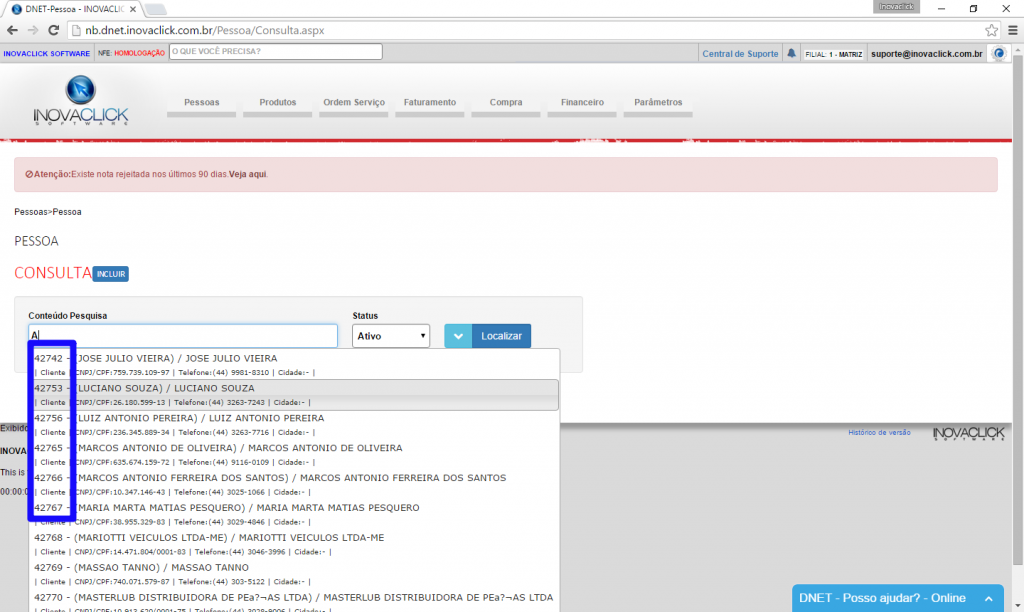
Task: Open the Status dropdown set to Ativo
Action: [x=391, y=336]
